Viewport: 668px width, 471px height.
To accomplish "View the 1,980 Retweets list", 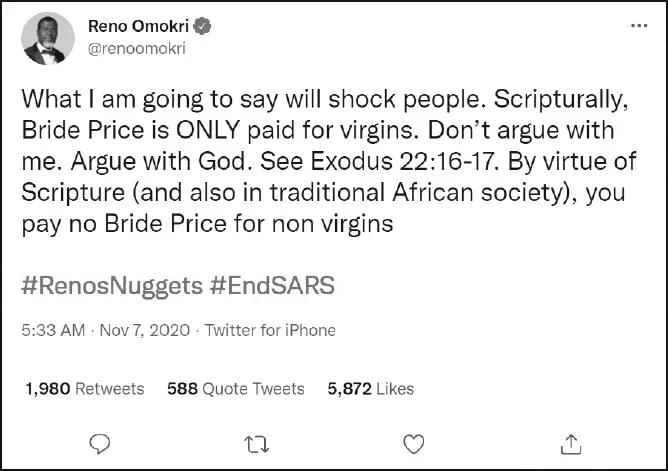I will point(84,389).
